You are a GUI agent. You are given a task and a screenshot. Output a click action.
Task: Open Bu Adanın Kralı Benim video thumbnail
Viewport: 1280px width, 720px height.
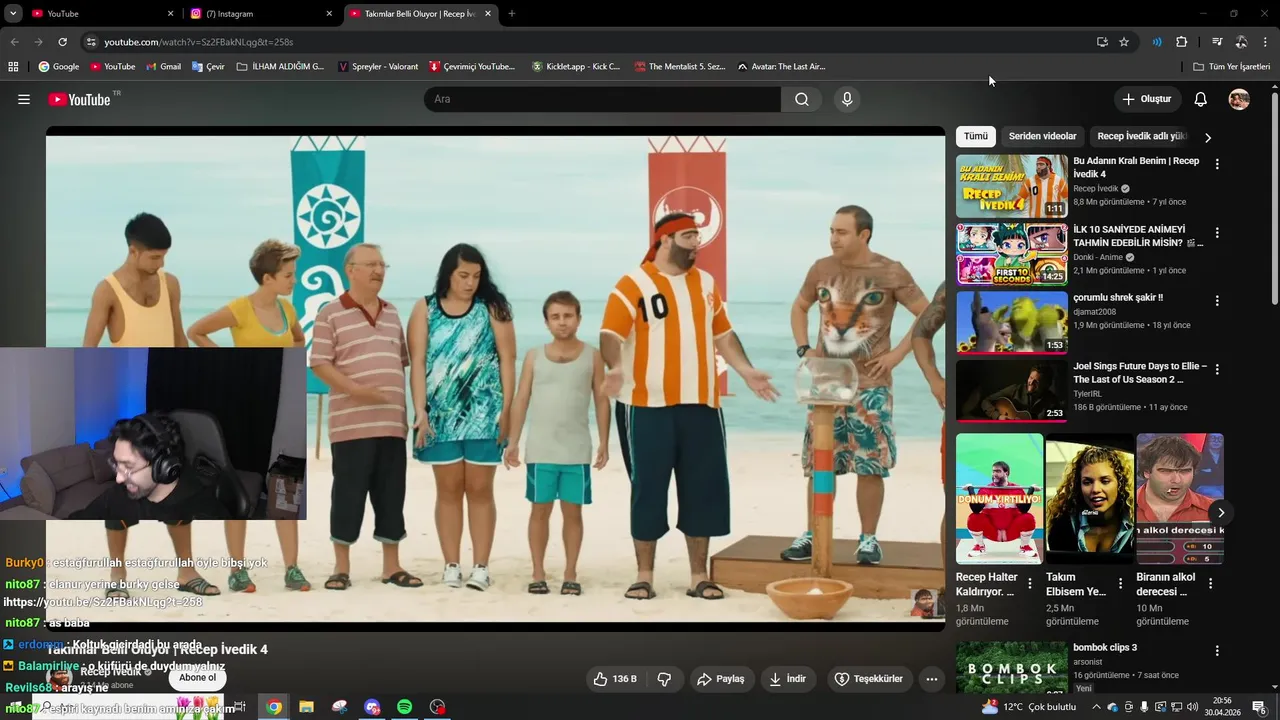(x=1012, y=186)
